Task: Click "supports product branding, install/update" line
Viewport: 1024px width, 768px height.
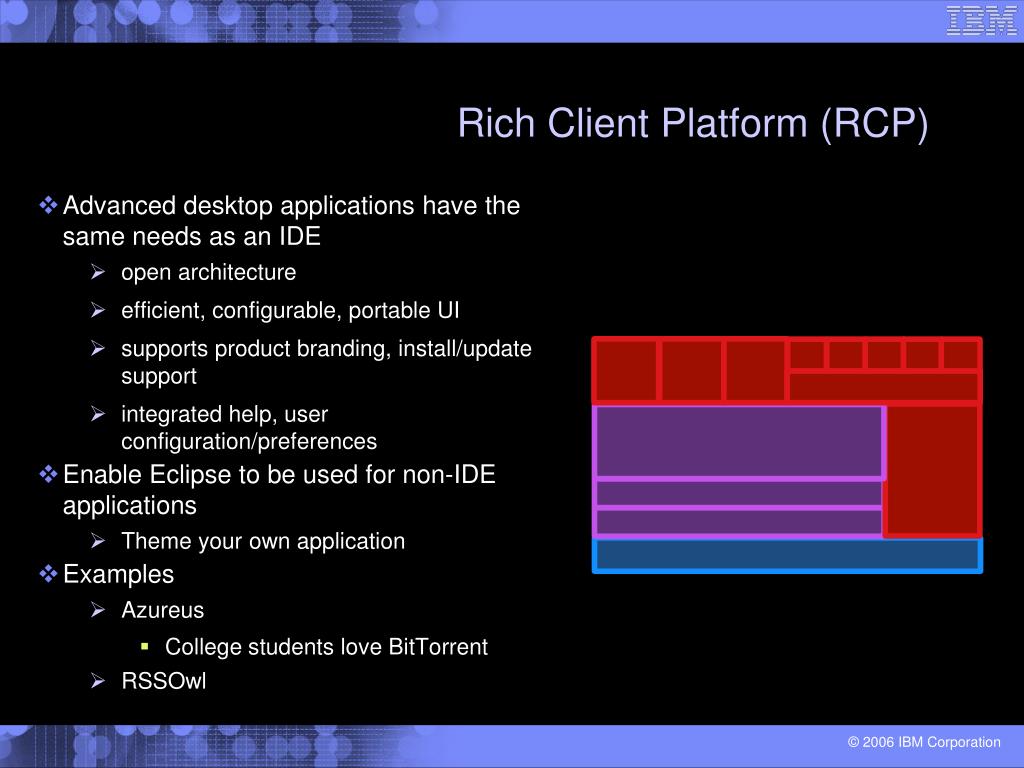Action: [326, 349]
